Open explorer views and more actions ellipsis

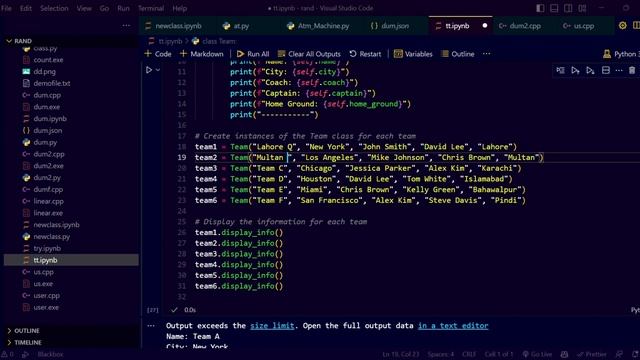click(126, 25)
